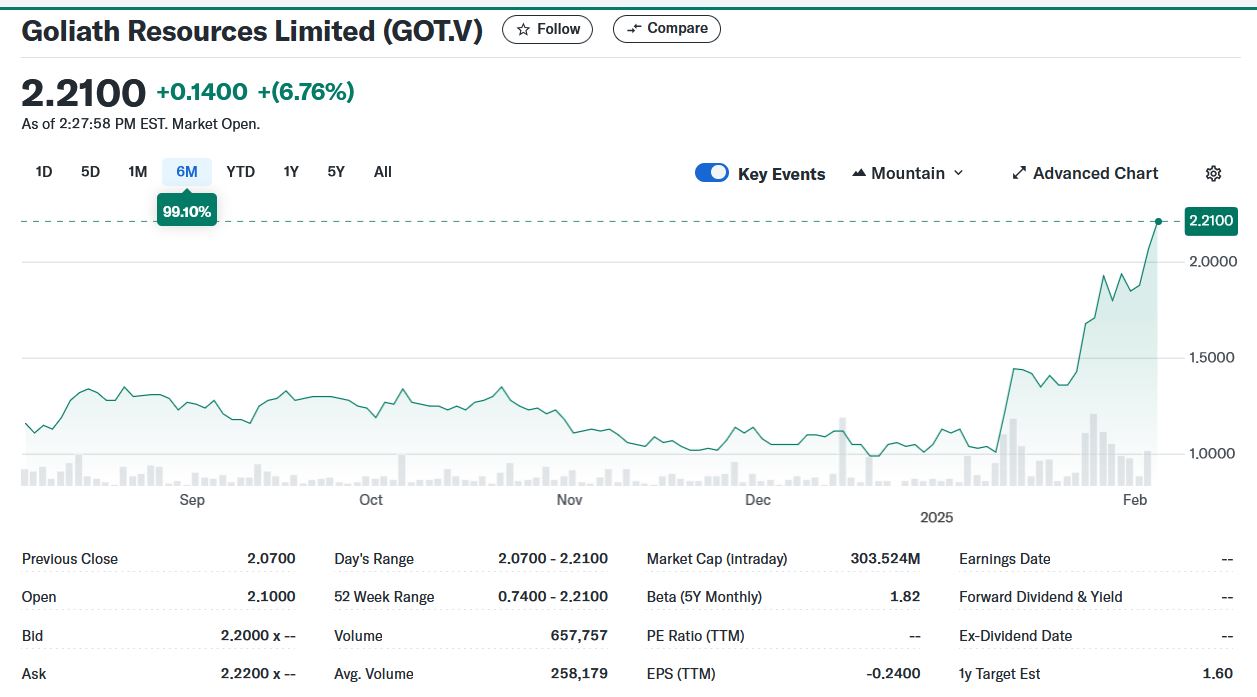Show the 1Y price range

coord(291,172)
